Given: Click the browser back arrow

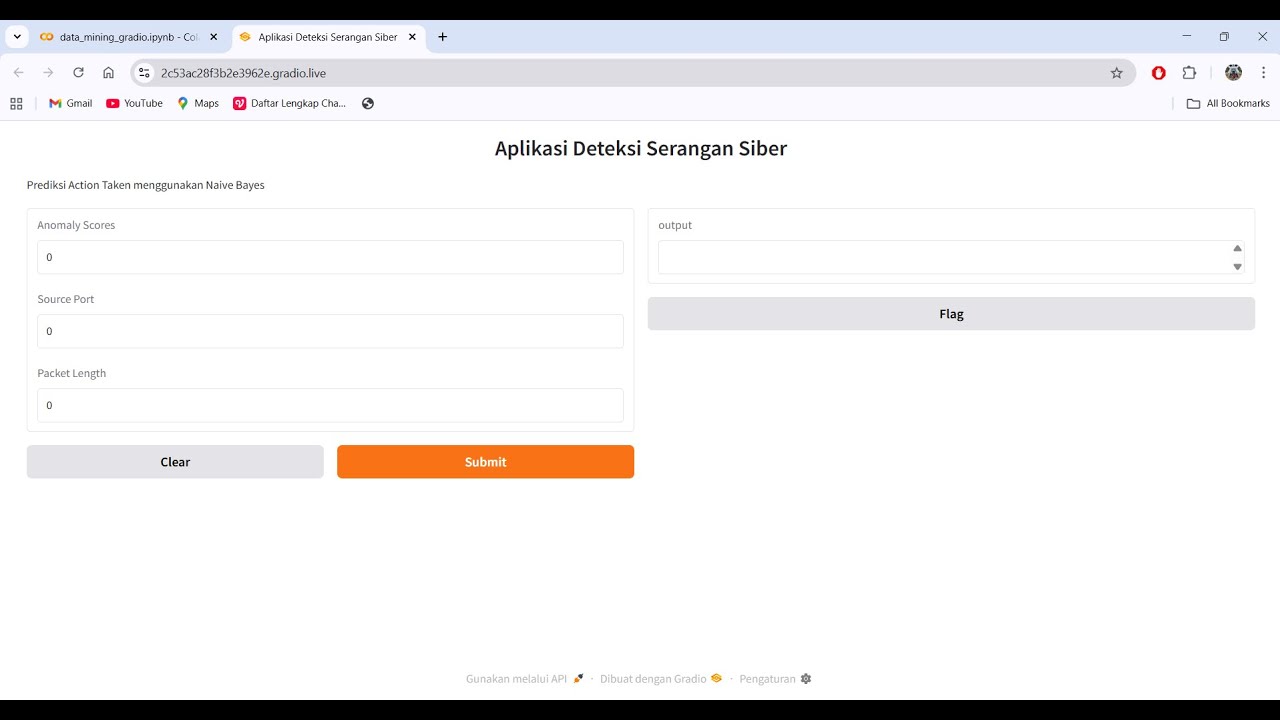Looking at the screenshot, I should (x=18, y=73).
